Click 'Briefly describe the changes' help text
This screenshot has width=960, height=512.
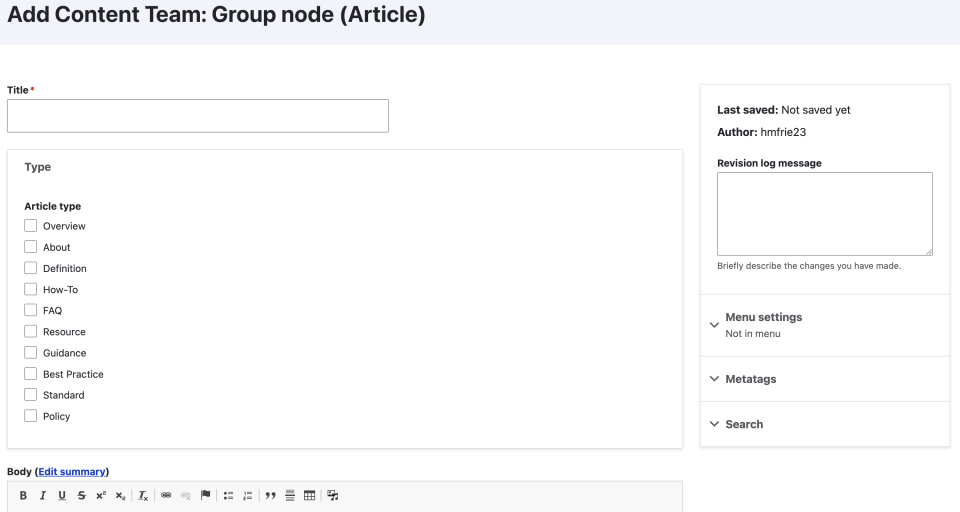(x=809, y=266)
